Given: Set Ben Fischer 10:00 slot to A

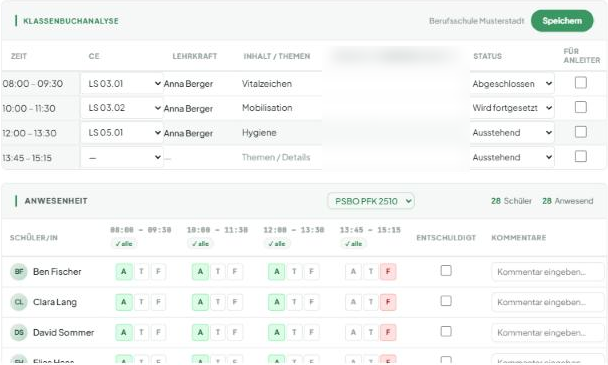Looking at the screenshot, I should pos(200,272).
